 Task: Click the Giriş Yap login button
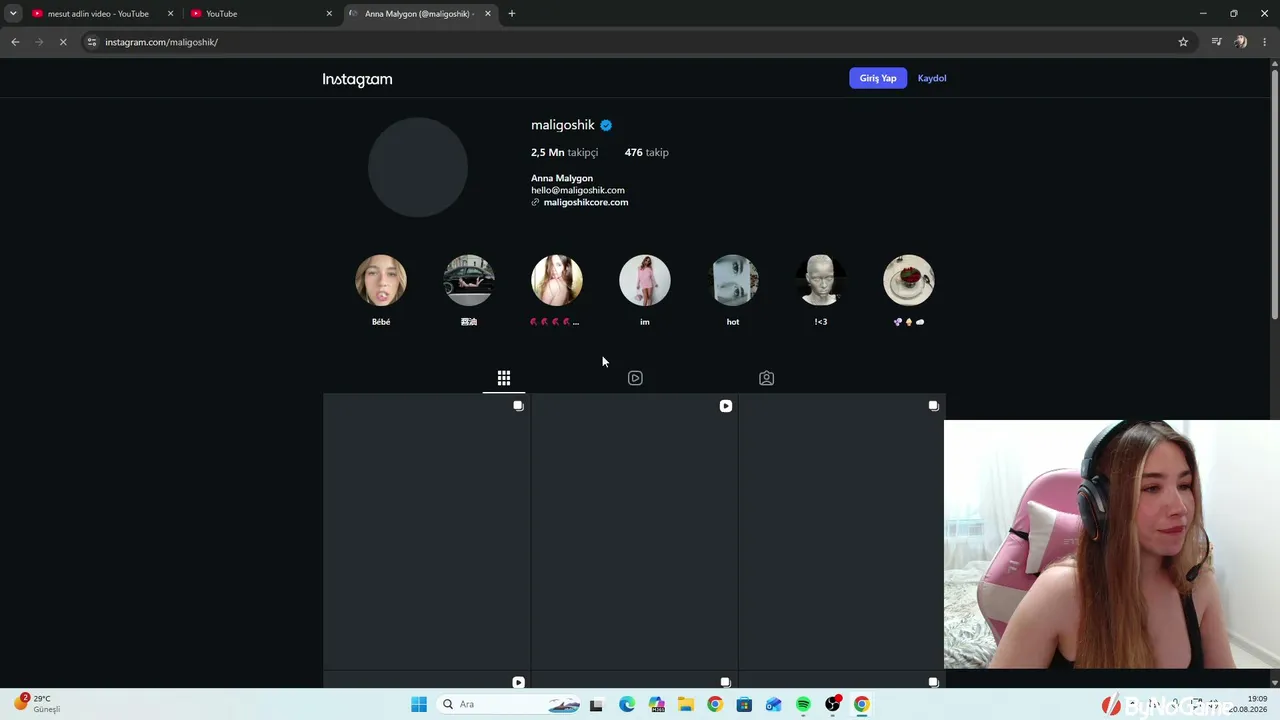pos(878,78)
